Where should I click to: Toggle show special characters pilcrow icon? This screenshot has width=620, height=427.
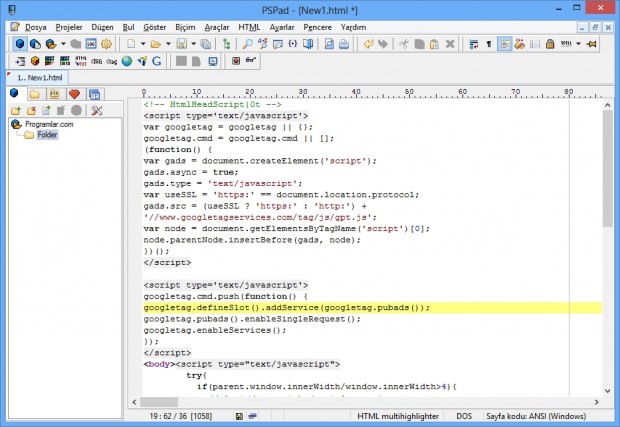(489, 44)
